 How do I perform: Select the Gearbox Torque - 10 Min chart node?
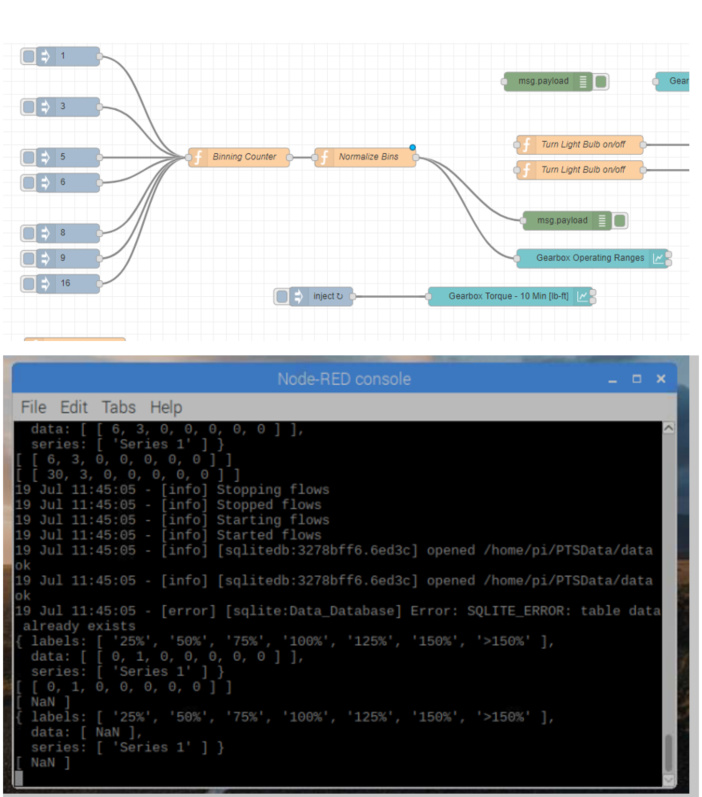510,296
